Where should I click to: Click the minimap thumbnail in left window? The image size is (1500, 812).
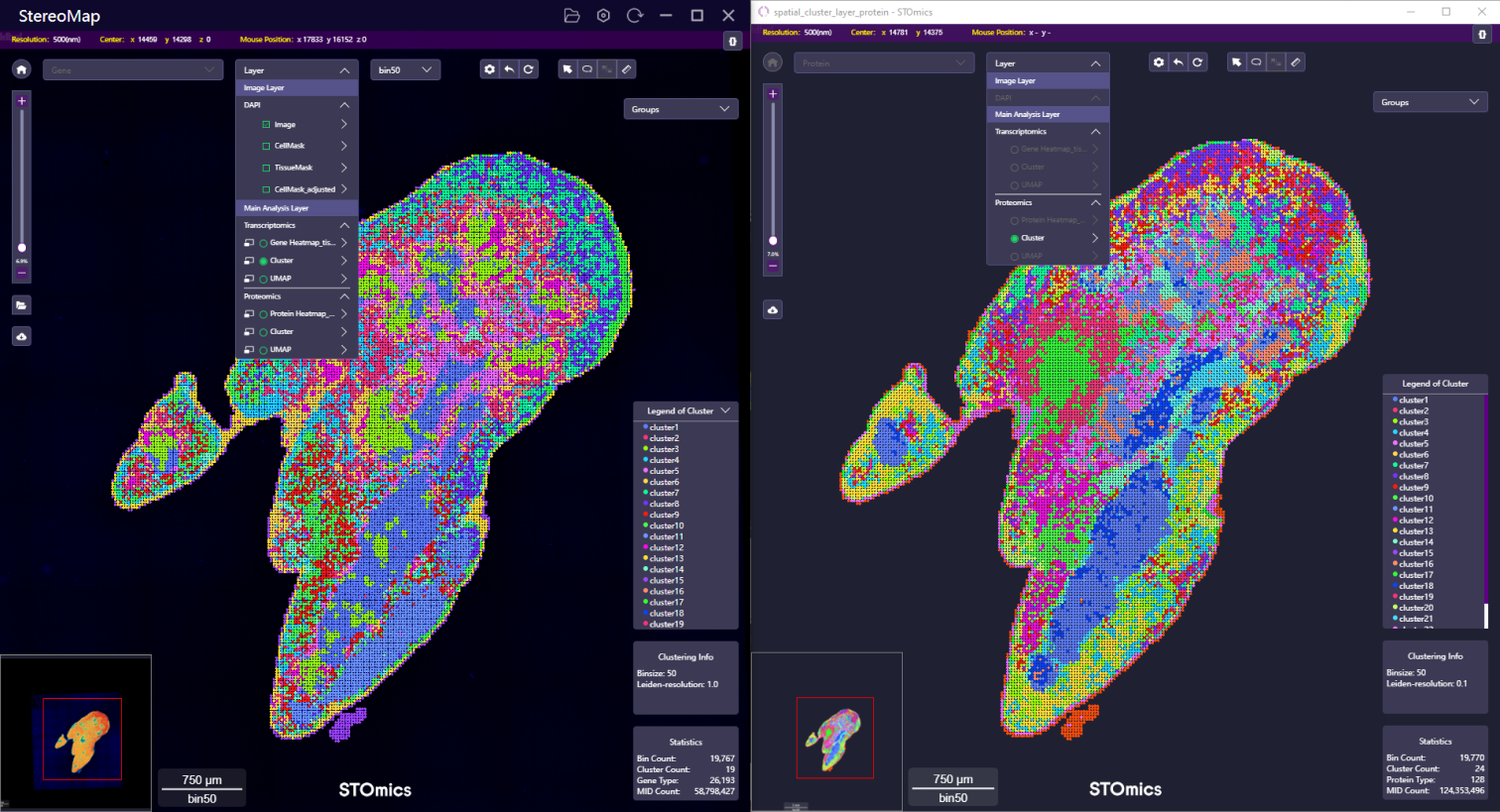82,739
